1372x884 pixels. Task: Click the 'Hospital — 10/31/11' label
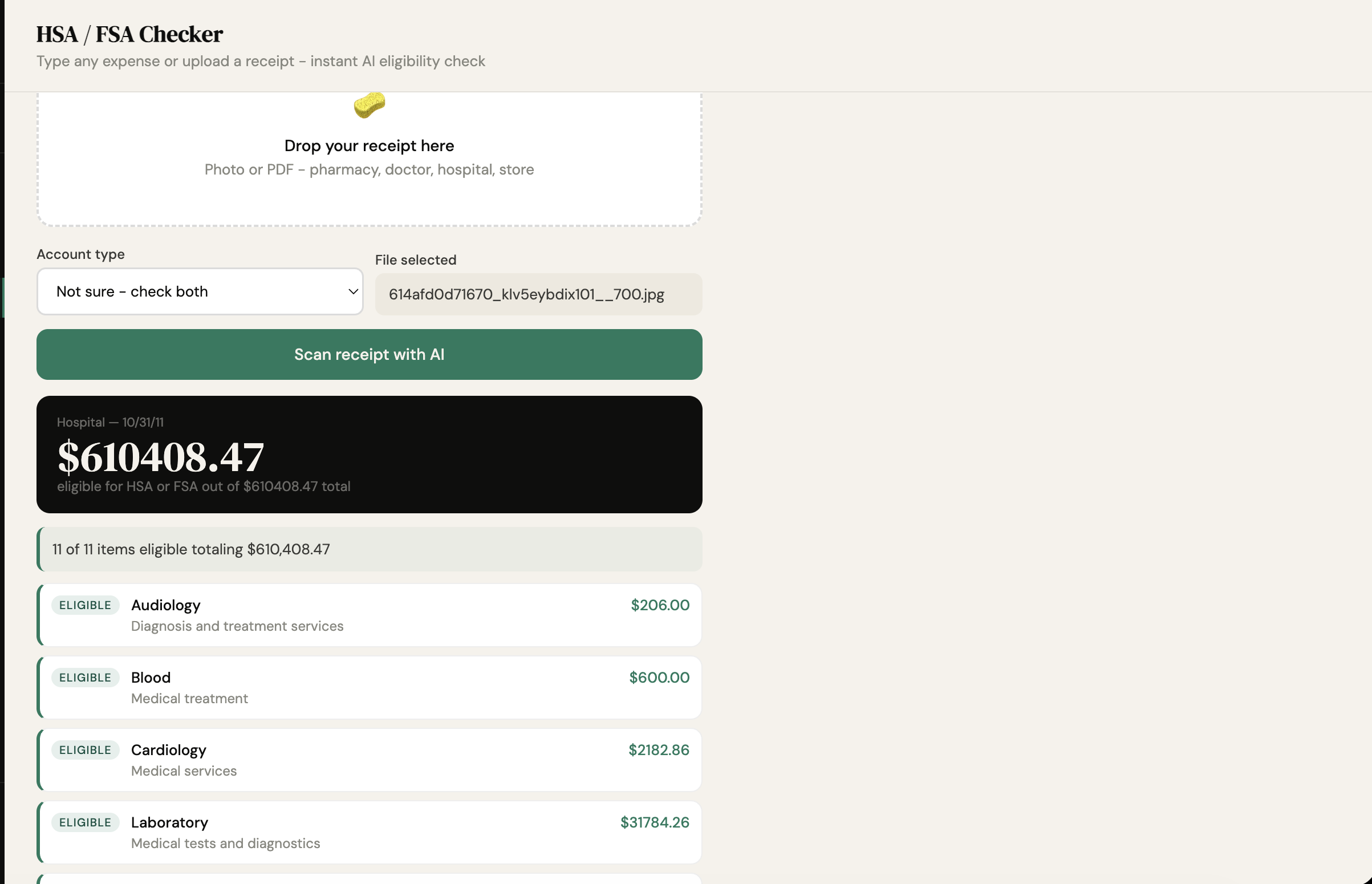[x=109, y=422]
